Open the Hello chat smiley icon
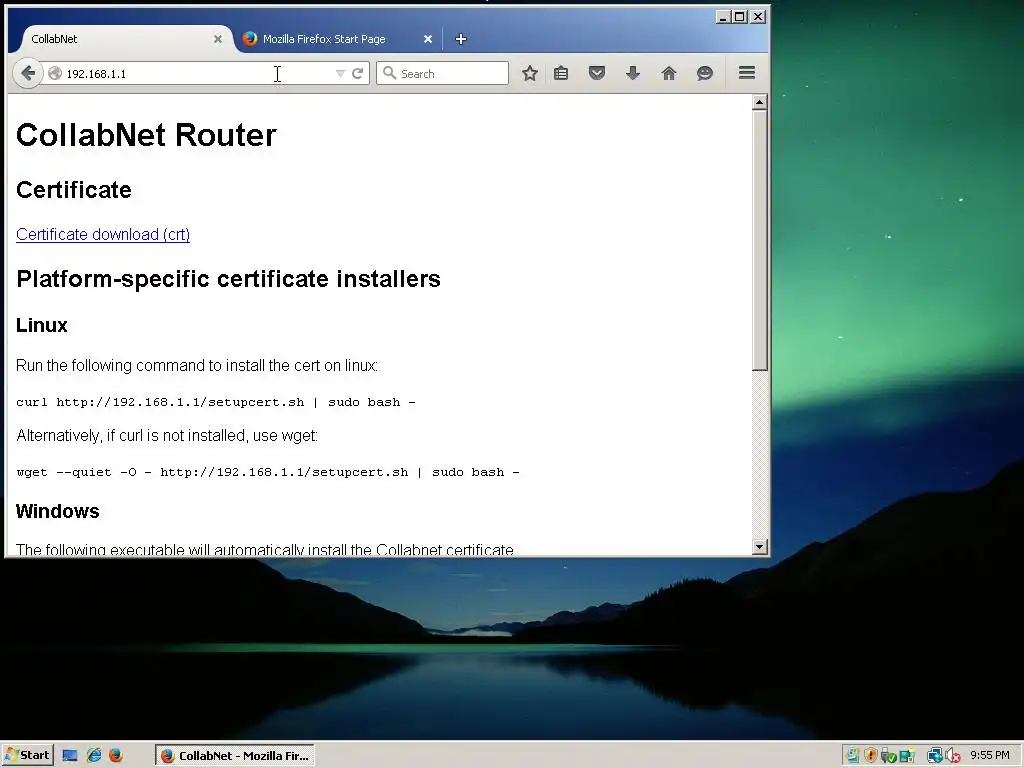The image size is (1024, 768). (x=705, y=73)
